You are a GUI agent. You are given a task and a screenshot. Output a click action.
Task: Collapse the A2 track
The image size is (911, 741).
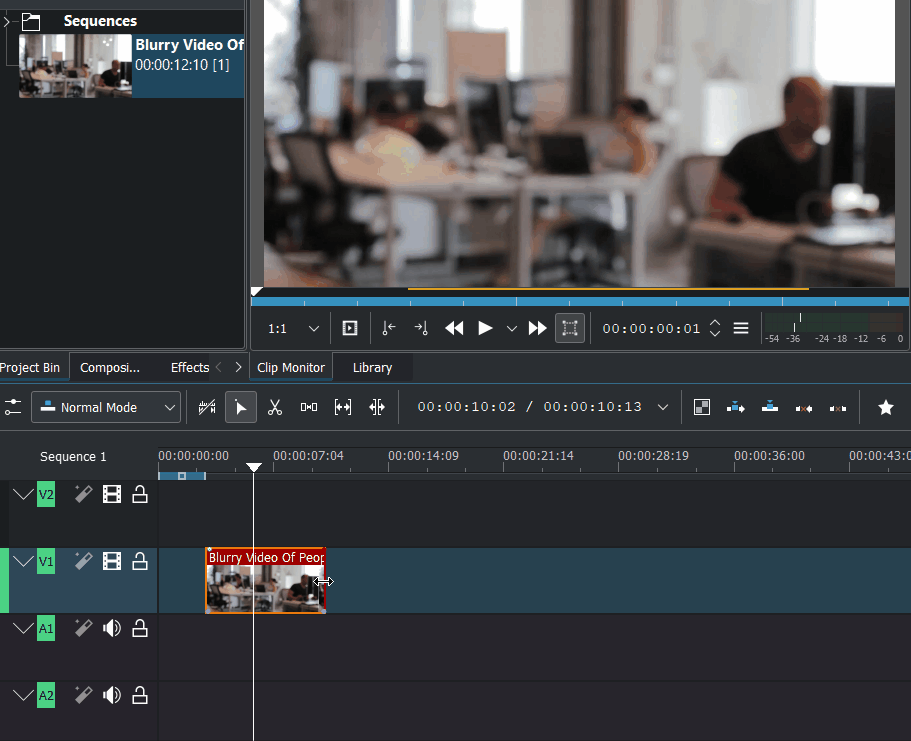click(23, 695)
